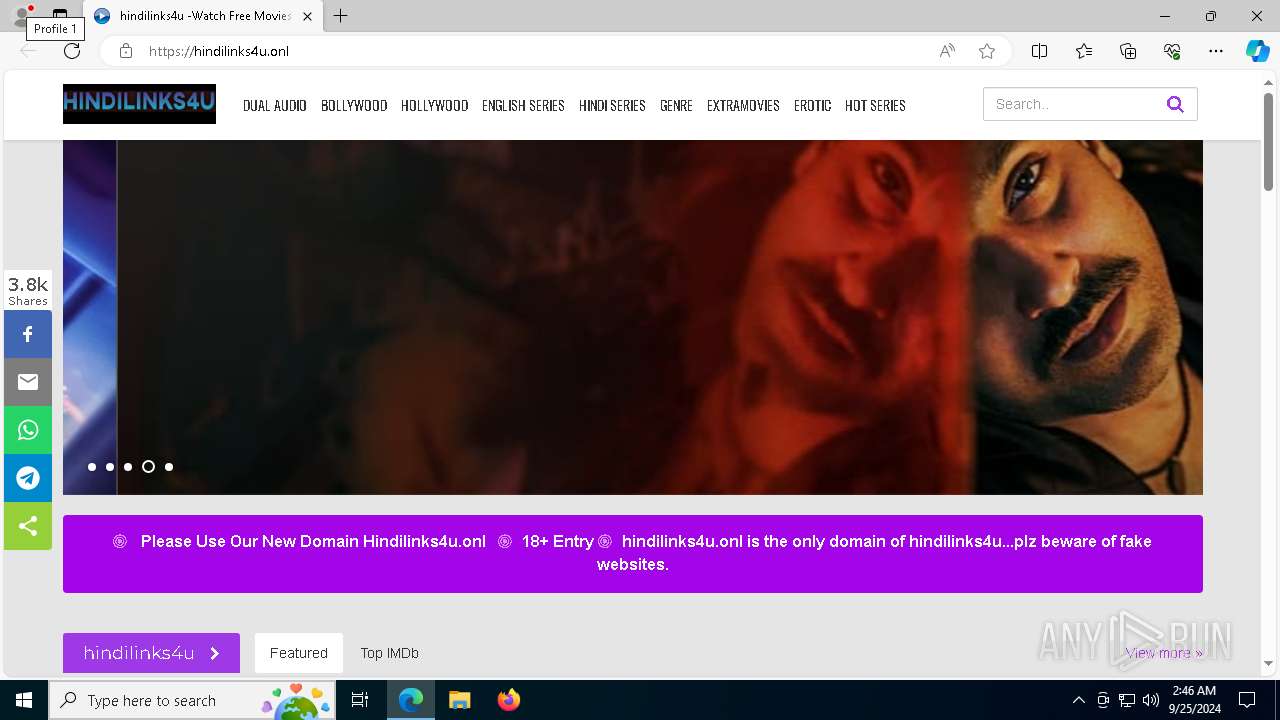
Task: Open network tray icon
Action: [x=1127, y=700]
